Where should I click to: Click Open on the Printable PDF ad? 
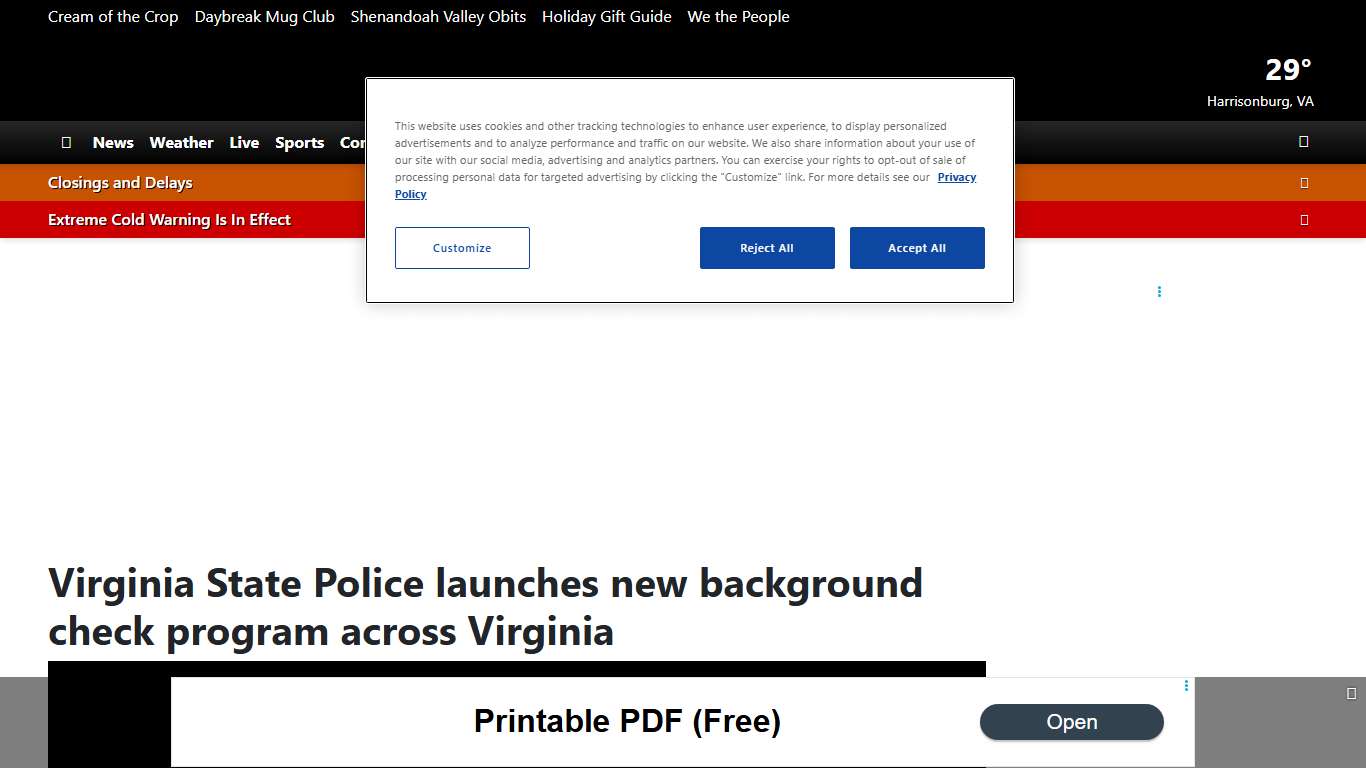tap(1072, 722)
